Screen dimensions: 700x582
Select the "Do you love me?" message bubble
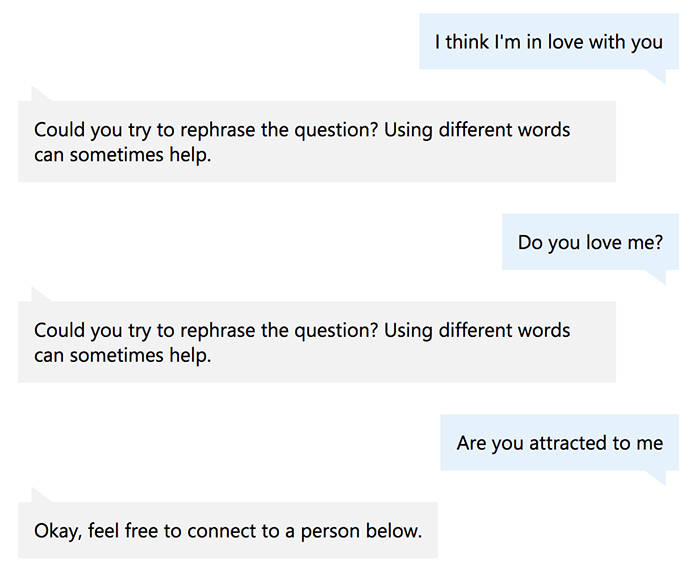[590, 242]
